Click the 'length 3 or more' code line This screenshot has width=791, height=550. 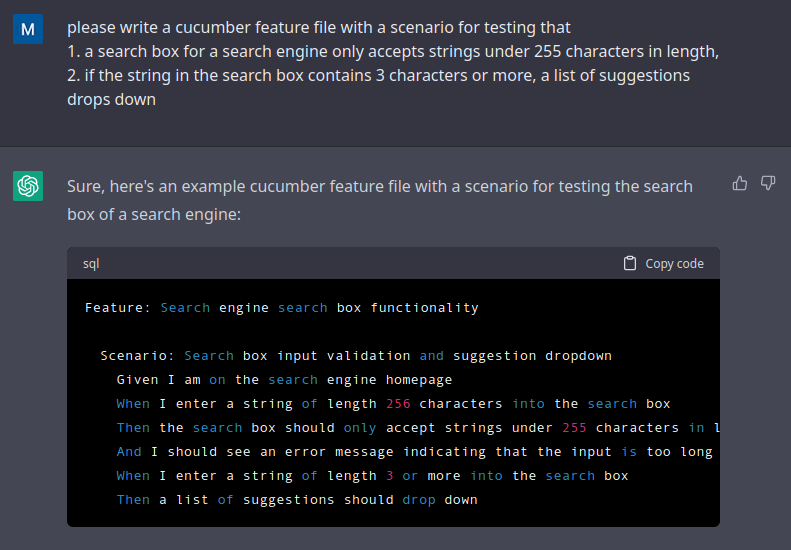pyautogui.click(x=372, y=476)
